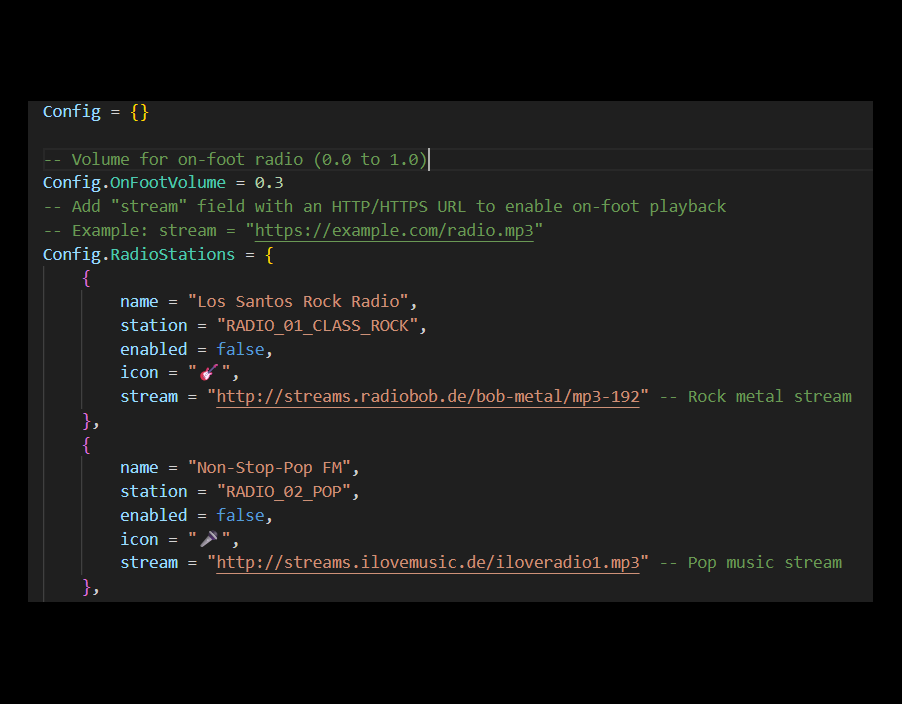This screenshot has width=902, height=704.
Task: Click the "Los Santos Rock Radio" name string
Action: (301, 302)
